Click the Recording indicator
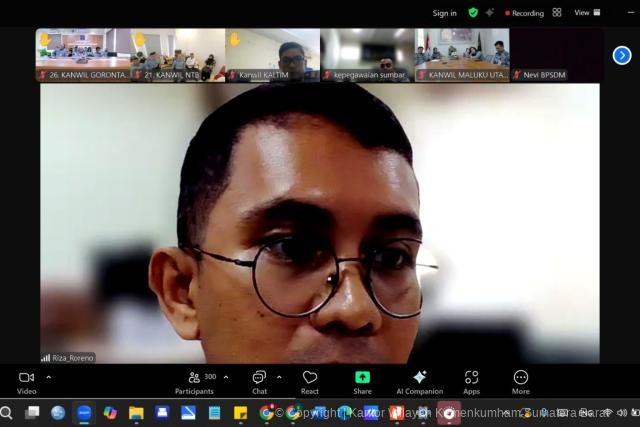The height and width of the screenshot is (427, 640). (524, 13)
